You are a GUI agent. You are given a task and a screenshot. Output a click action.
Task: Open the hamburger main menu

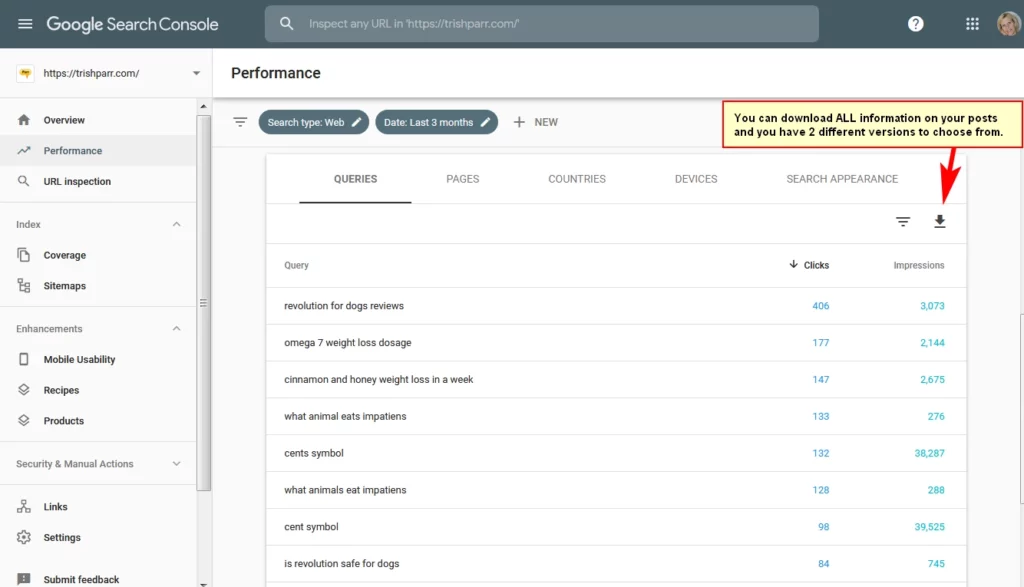(x=25, y=24)
